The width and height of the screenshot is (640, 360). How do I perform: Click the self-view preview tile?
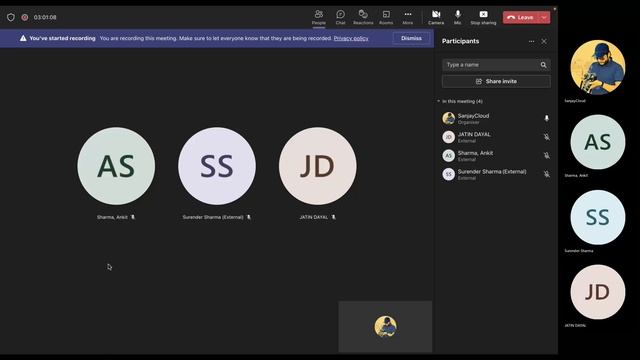pos(385,327)
